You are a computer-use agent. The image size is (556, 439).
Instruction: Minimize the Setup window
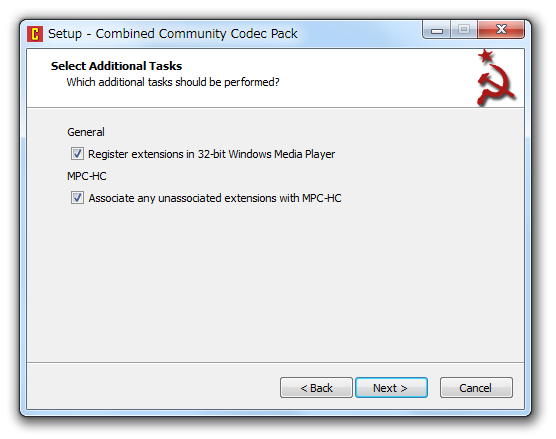(437, 30)
